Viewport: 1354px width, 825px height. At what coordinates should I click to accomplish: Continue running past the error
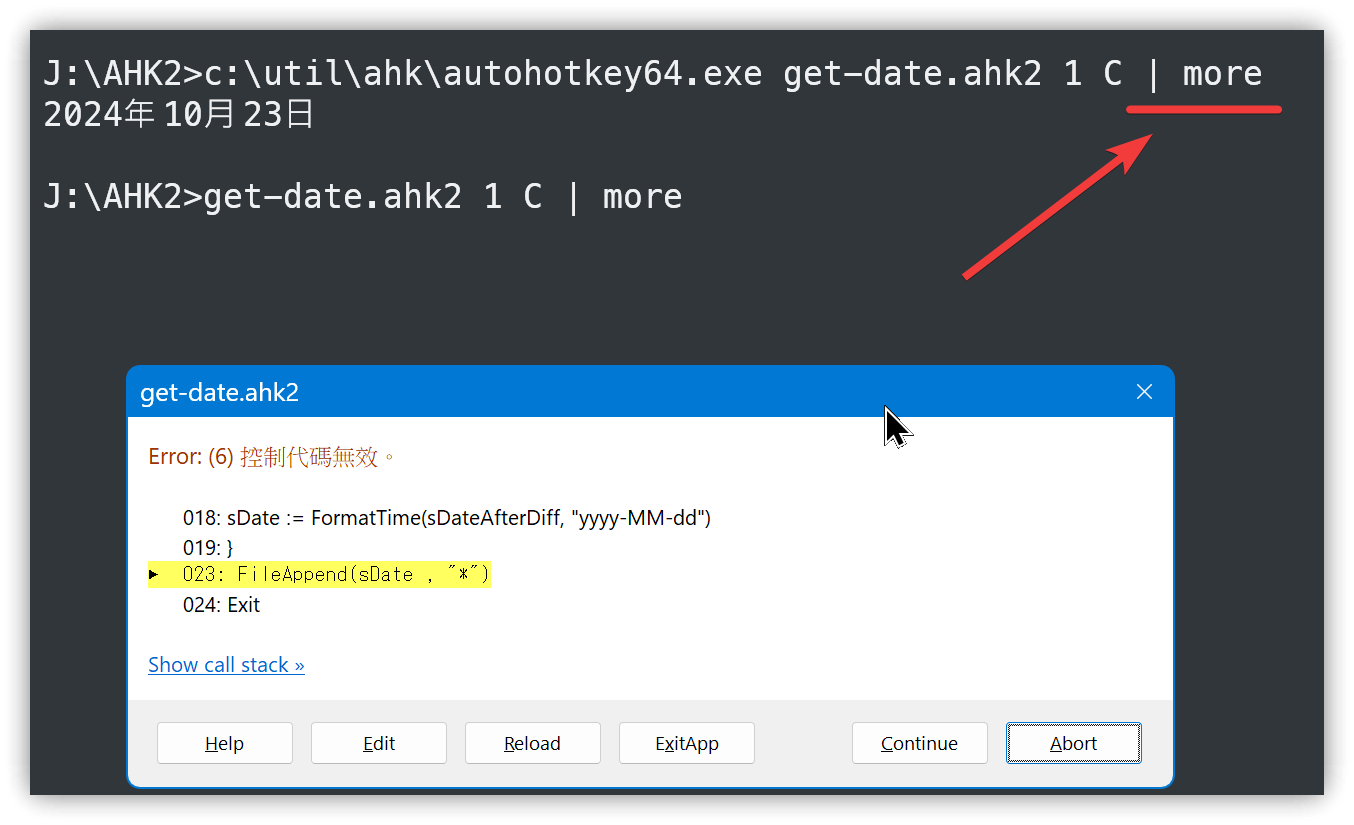[919, 743]
